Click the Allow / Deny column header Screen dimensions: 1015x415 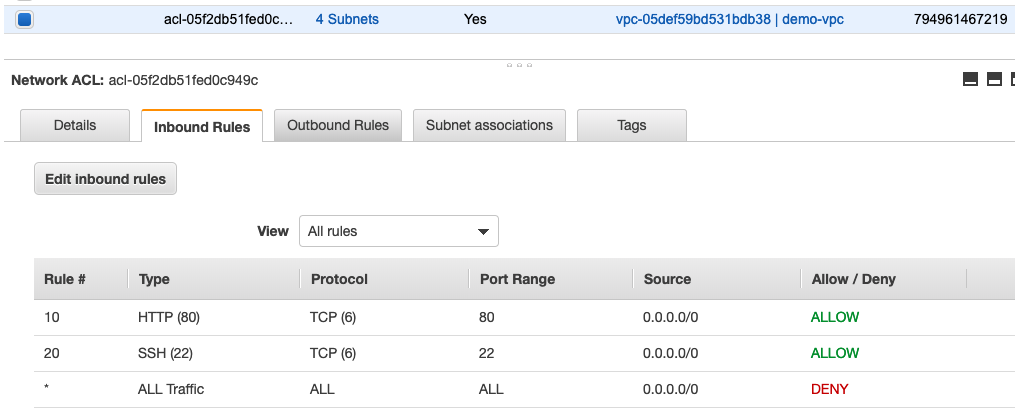853,279
